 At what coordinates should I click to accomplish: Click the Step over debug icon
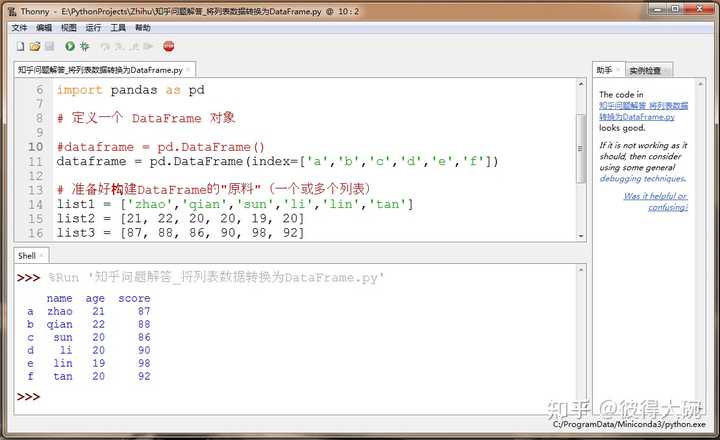pos(105,46)
